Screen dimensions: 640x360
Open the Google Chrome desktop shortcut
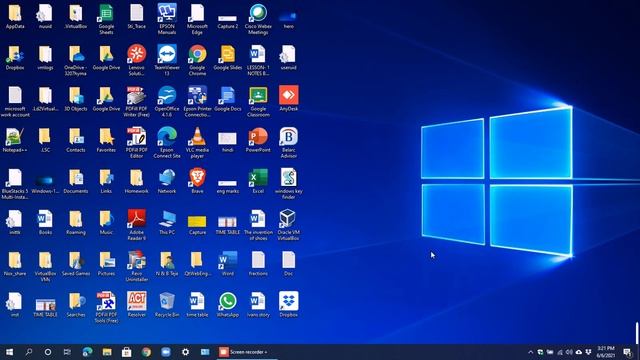pyautogui.click(x=197, y=60)
